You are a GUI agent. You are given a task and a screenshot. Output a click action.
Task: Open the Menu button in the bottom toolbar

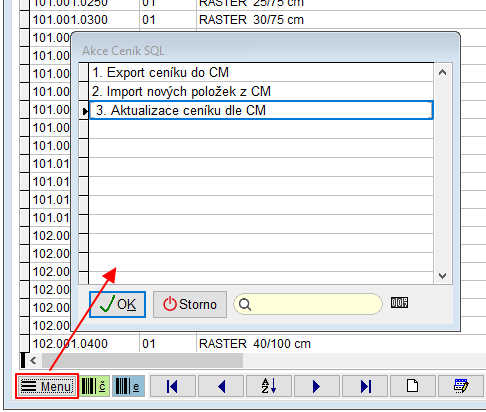(x=47, y=386)
